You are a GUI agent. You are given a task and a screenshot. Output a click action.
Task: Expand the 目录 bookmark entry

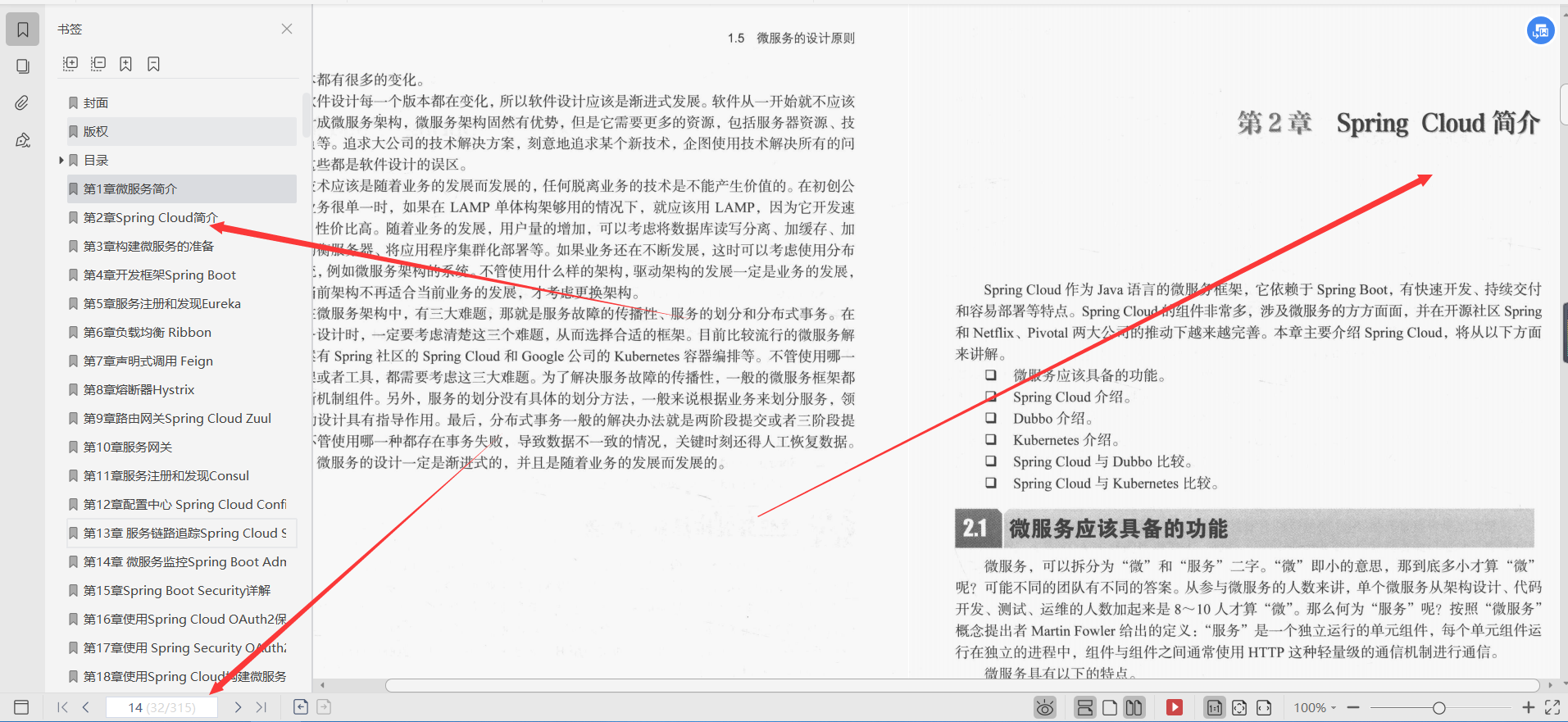61,160
